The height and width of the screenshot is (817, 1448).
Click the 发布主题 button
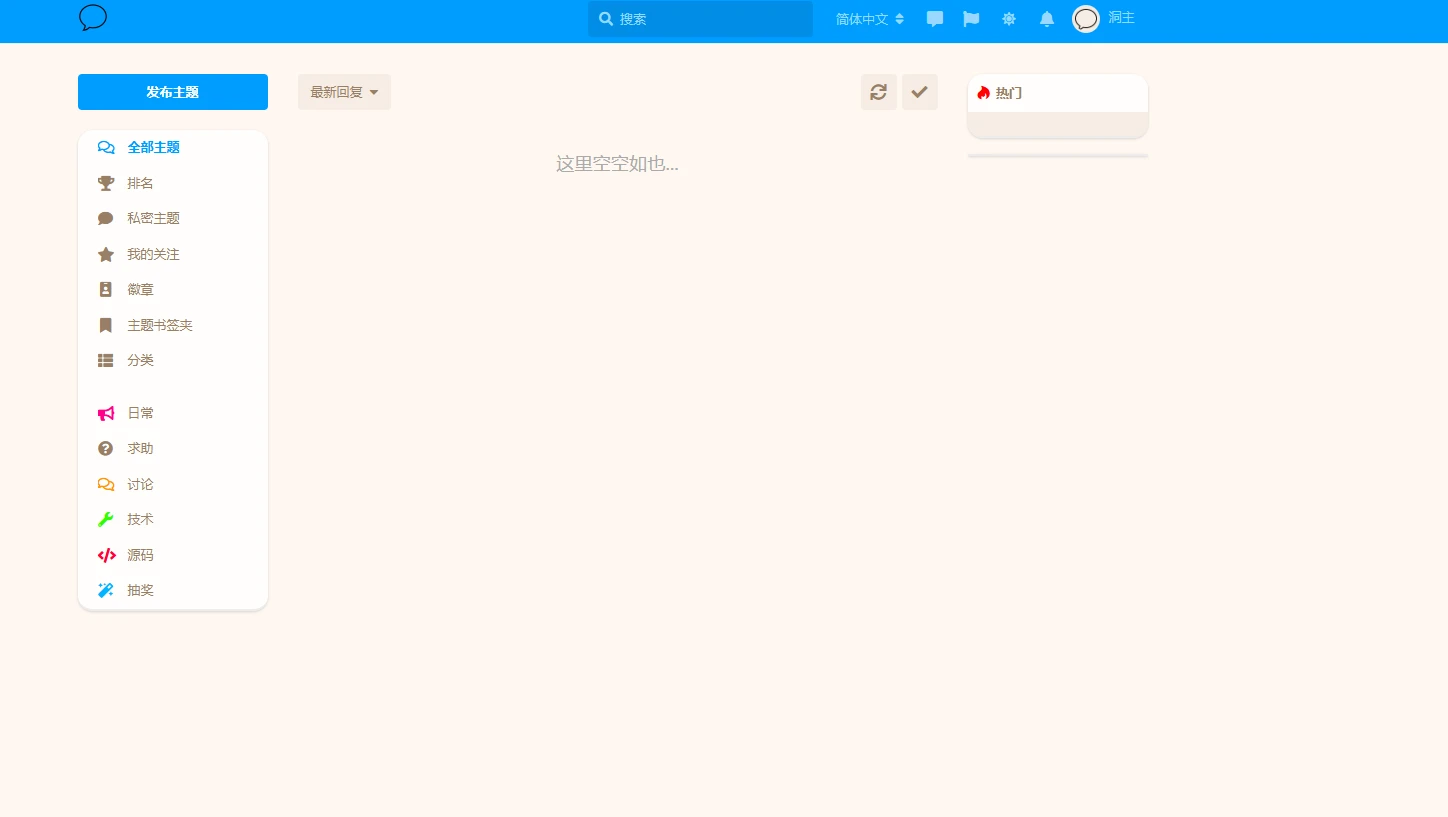click(x=173, y=92)
